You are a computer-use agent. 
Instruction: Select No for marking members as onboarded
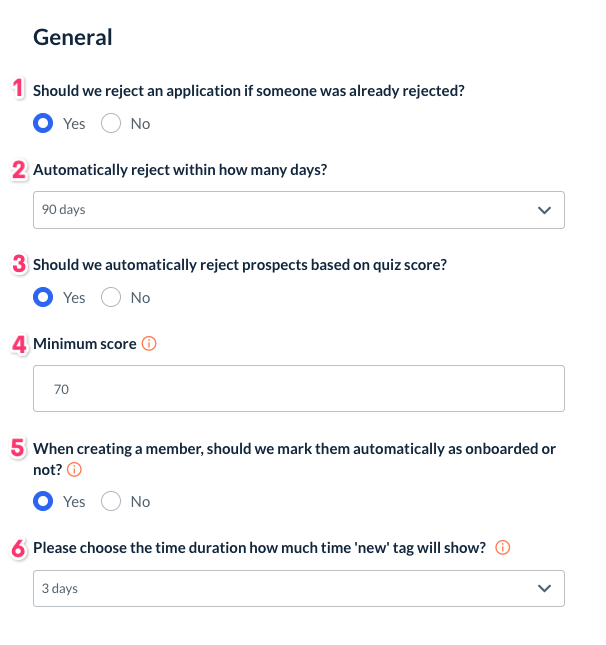coord(111,501)
